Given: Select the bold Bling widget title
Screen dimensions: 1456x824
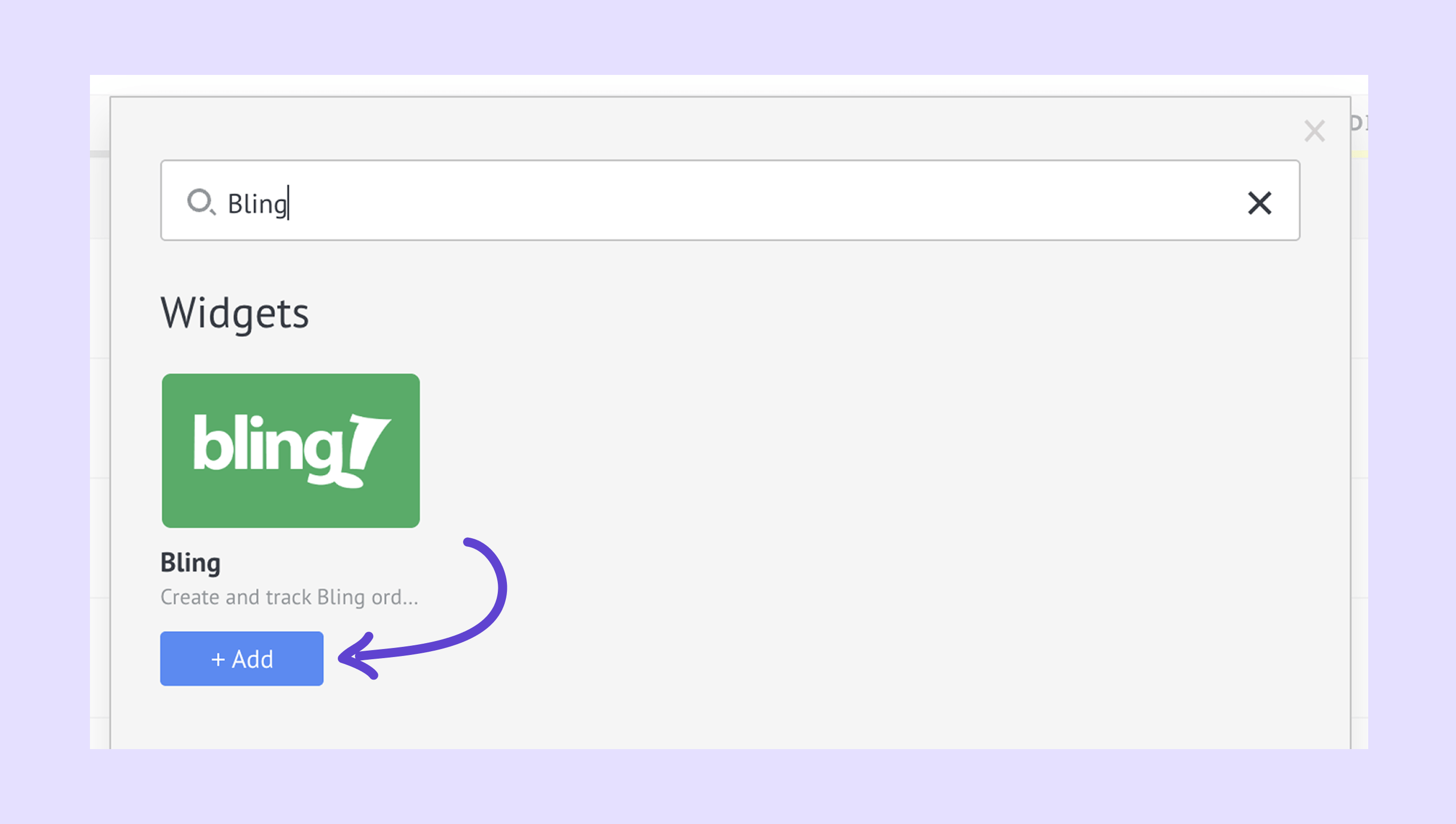Looking at the screenshot, I should (190, 563).
